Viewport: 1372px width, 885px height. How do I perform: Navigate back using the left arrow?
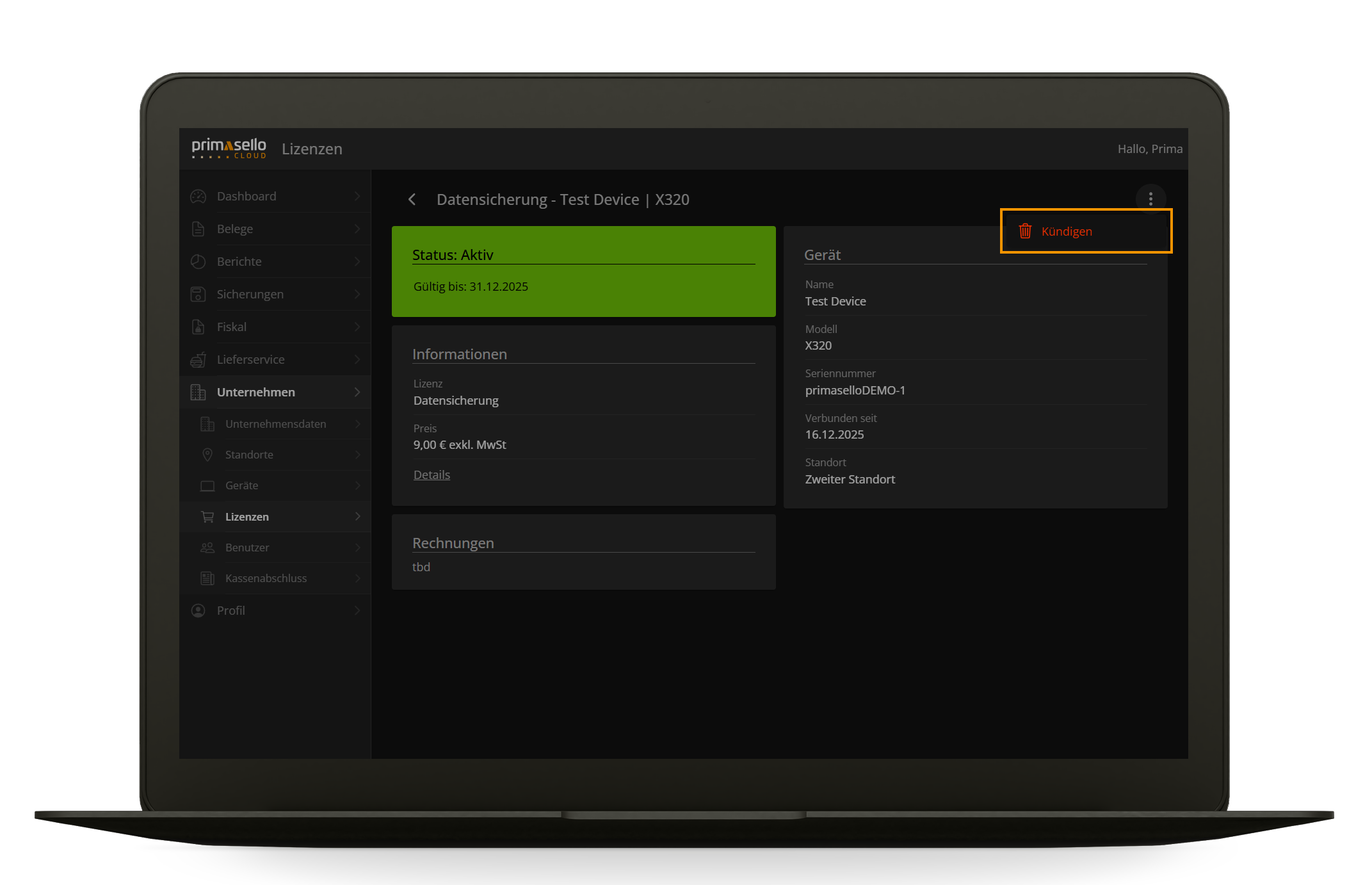coord(412,200)
